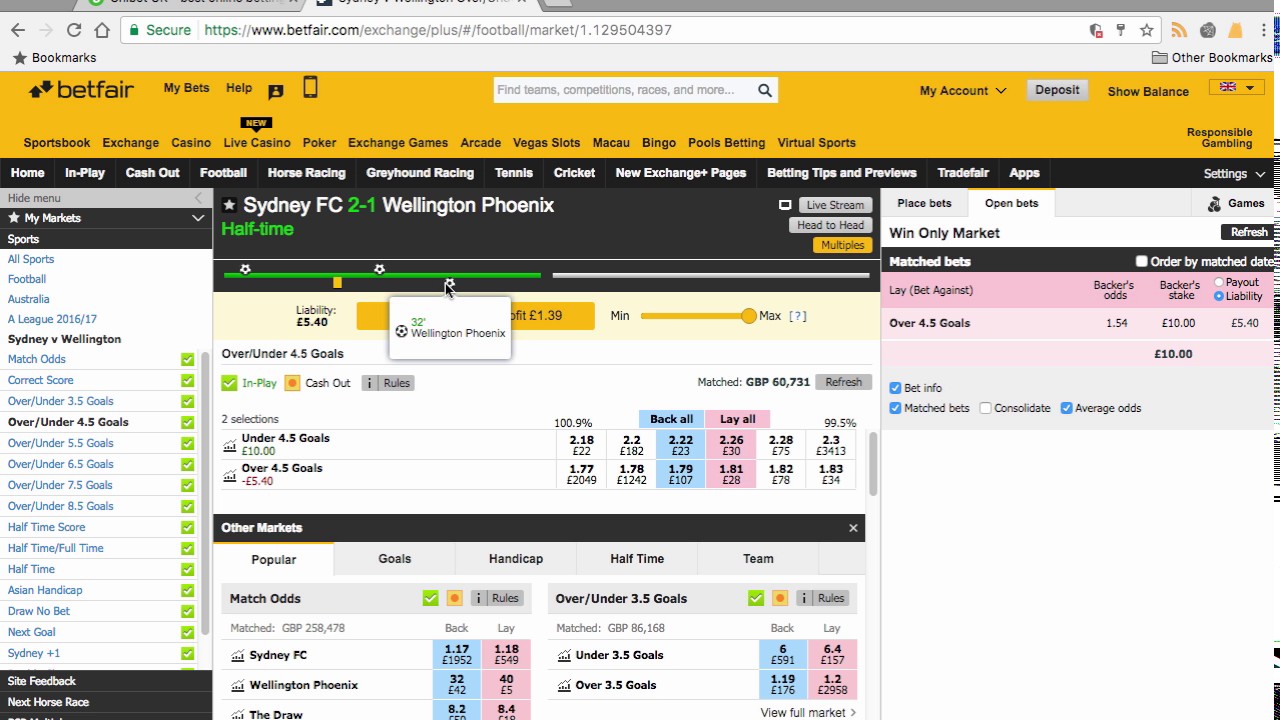Click View full market link

click(808, 713)
